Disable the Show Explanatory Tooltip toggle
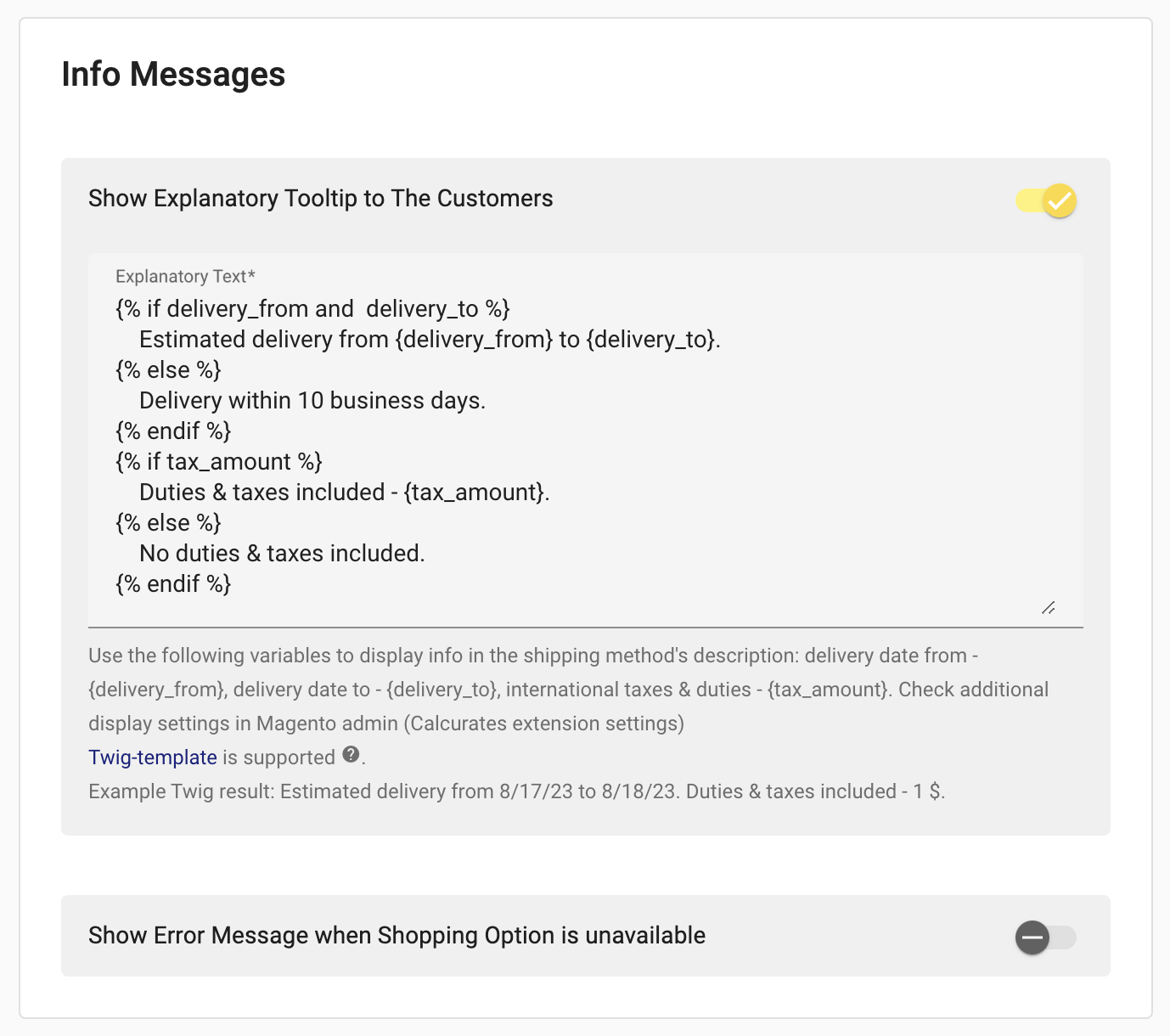The height and width of the screenshot is (1036, 1170). click(1046, 200)
